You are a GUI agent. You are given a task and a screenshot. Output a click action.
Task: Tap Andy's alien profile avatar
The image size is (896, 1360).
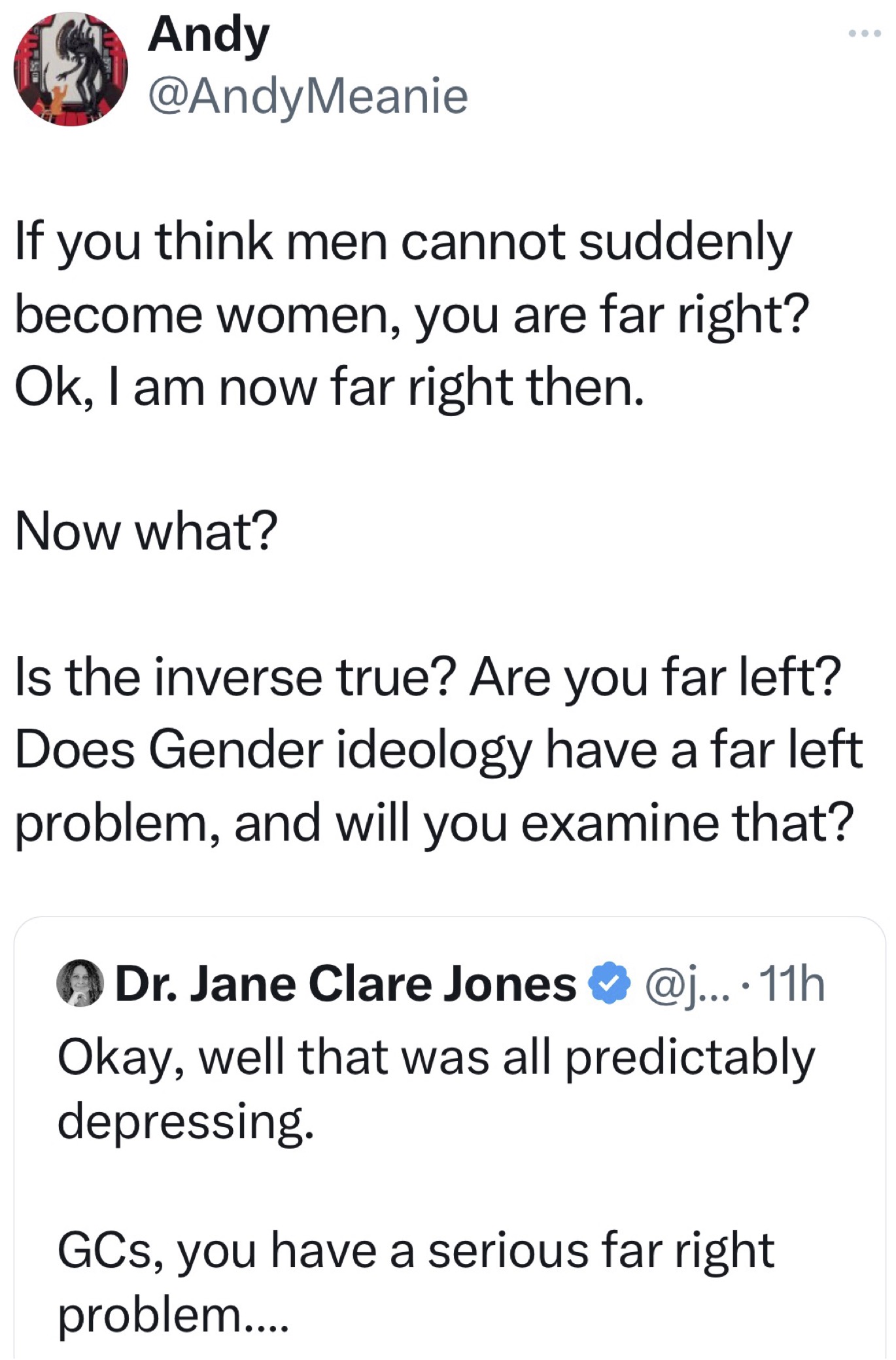tap(71, 69)
